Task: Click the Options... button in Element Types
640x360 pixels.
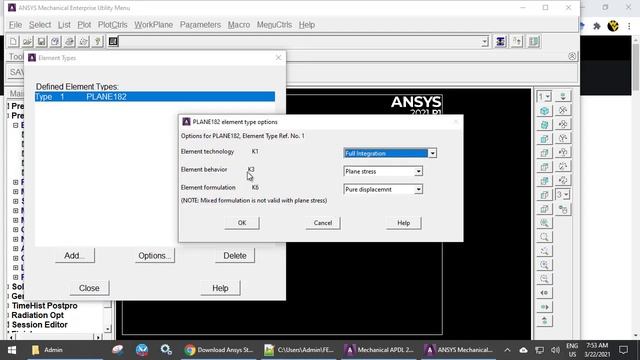Action: (155, 256)
